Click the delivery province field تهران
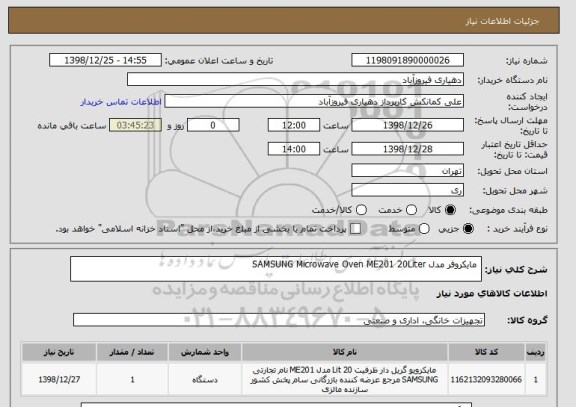This screenshot has width=576, height=407. tap(407, 171)
